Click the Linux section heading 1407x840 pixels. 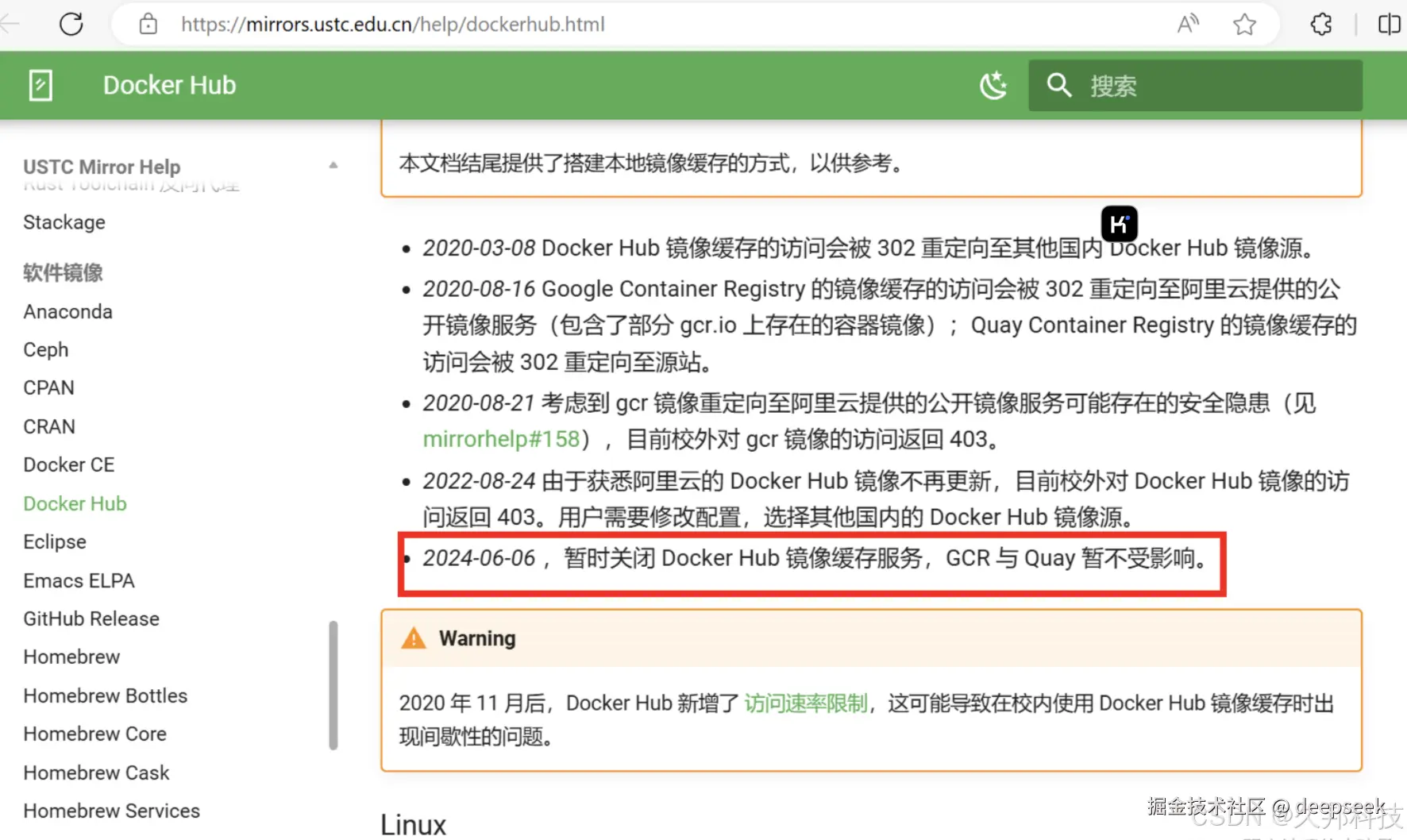414,825
